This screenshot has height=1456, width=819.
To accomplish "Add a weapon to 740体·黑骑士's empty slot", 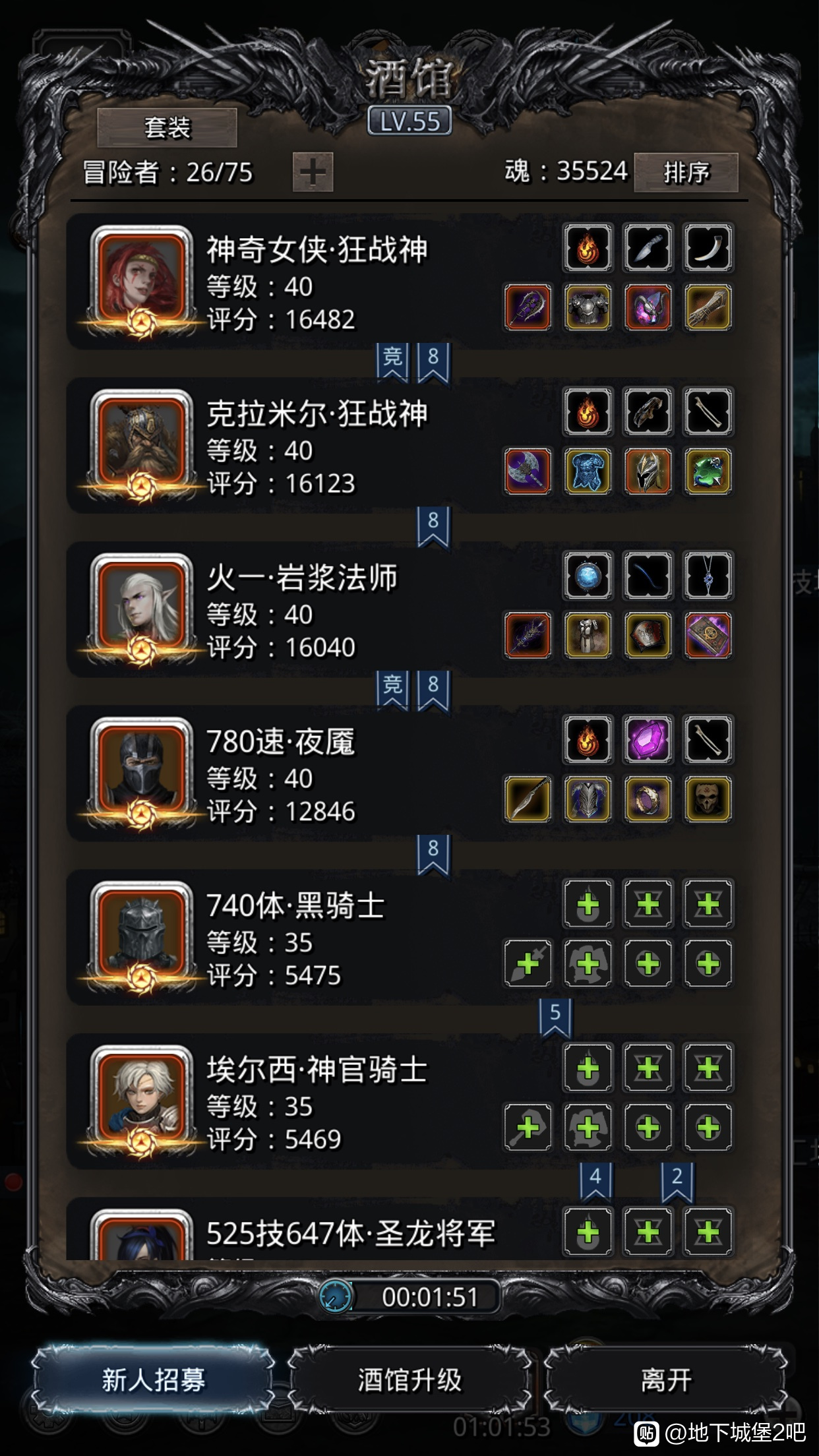I will coord(528,963).
